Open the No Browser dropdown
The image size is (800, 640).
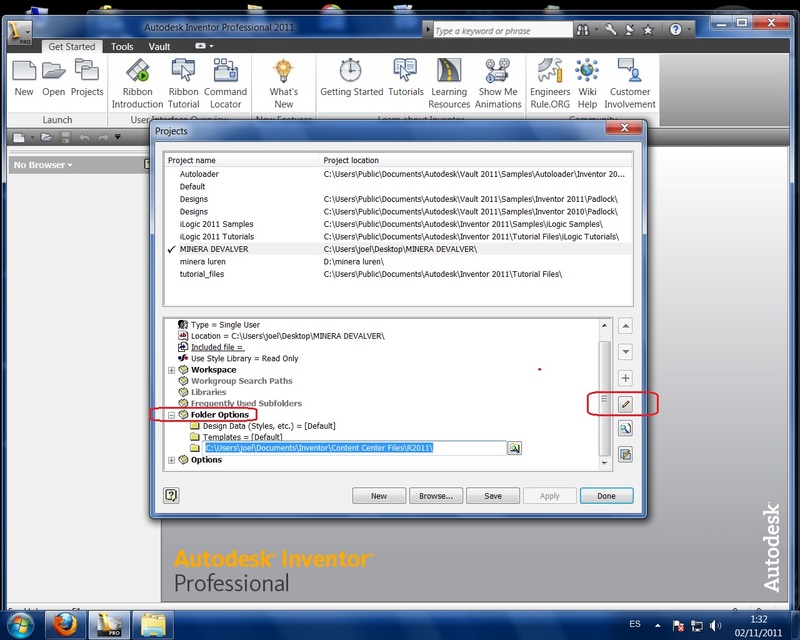[x=43, y=165]
